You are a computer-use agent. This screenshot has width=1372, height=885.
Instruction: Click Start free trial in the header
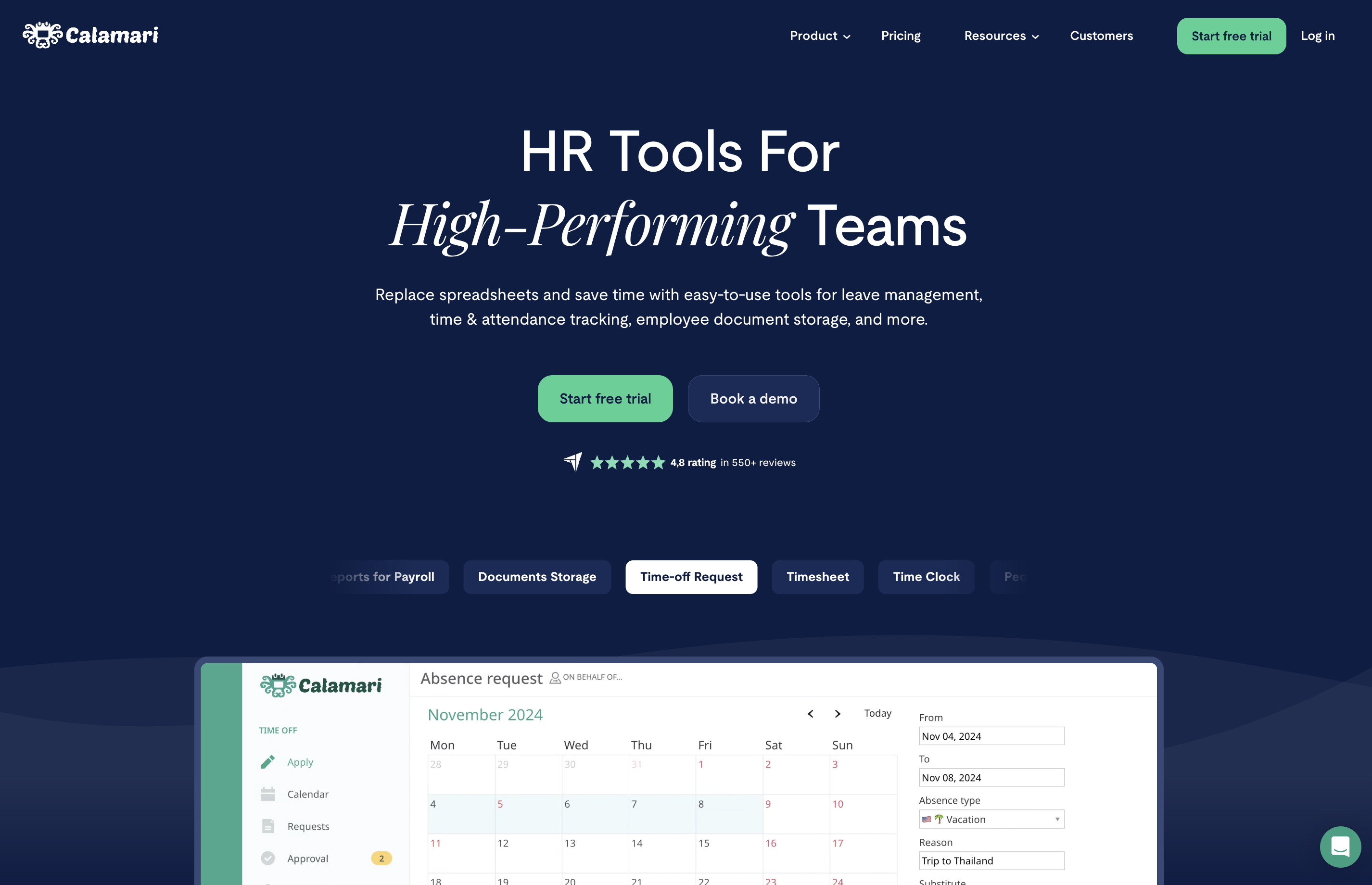(x=1231, y=36)
